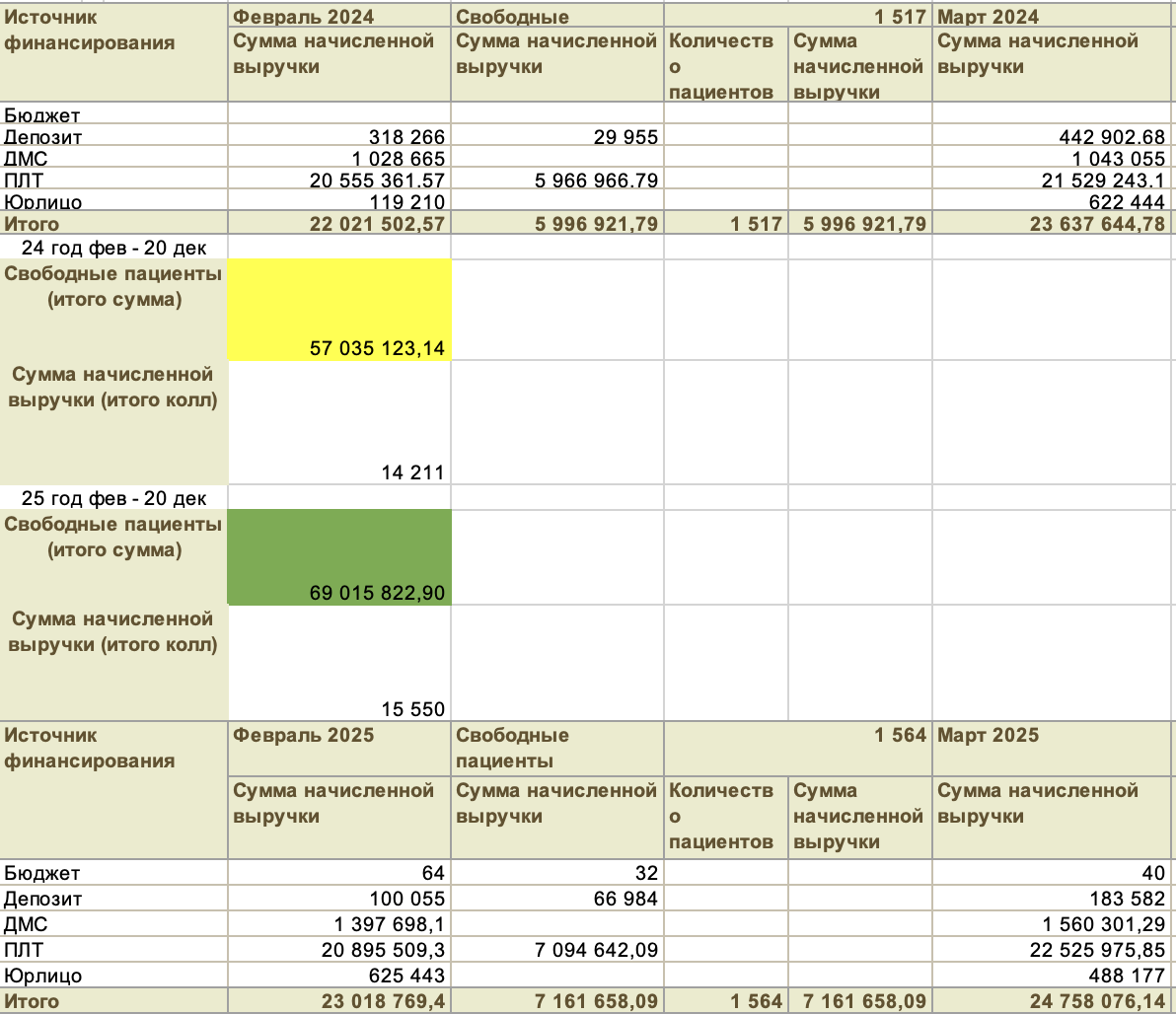Select the label cell 25 год фев - 20 дек
This screenshot has width=1176, height=1014.
pyautogui.click(x=114, y=498)
